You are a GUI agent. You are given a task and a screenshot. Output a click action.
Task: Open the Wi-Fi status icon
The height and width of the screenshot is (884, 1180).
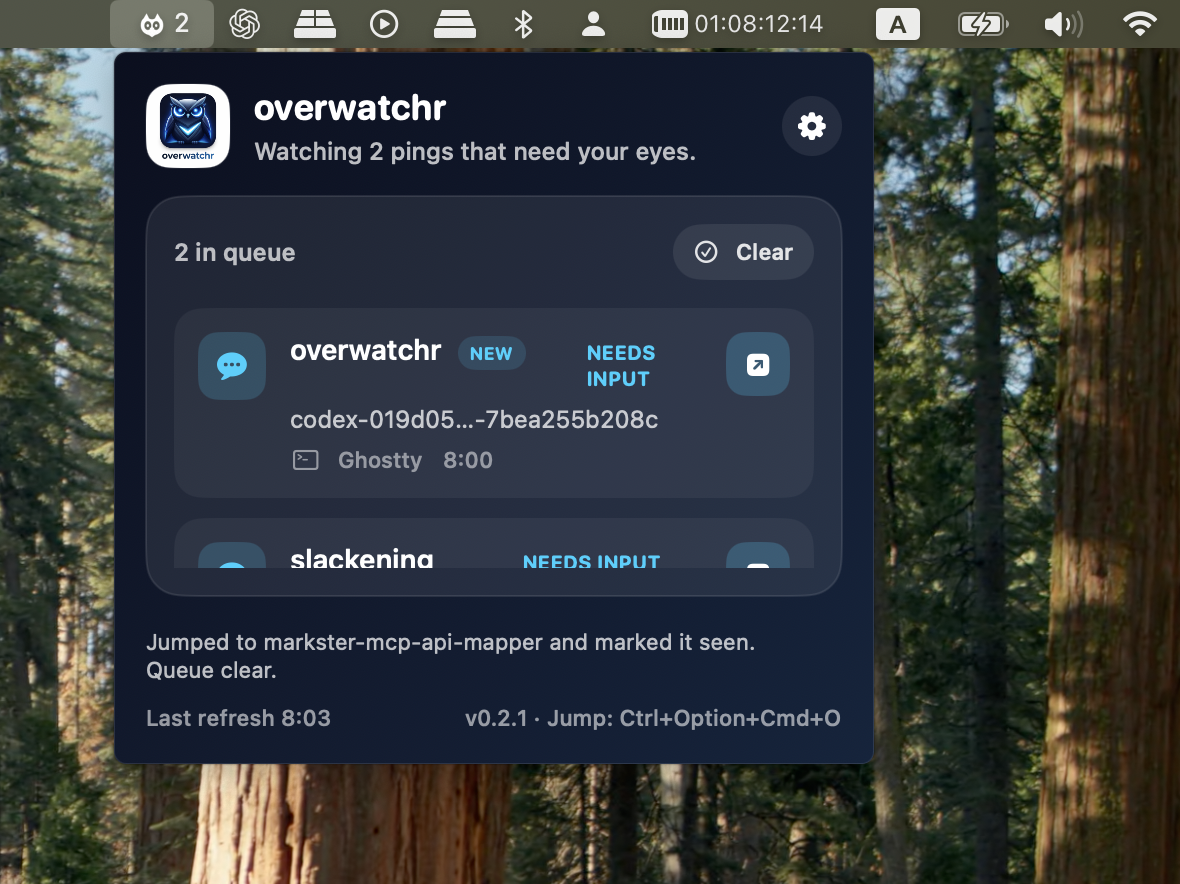tap(1139, 23)
